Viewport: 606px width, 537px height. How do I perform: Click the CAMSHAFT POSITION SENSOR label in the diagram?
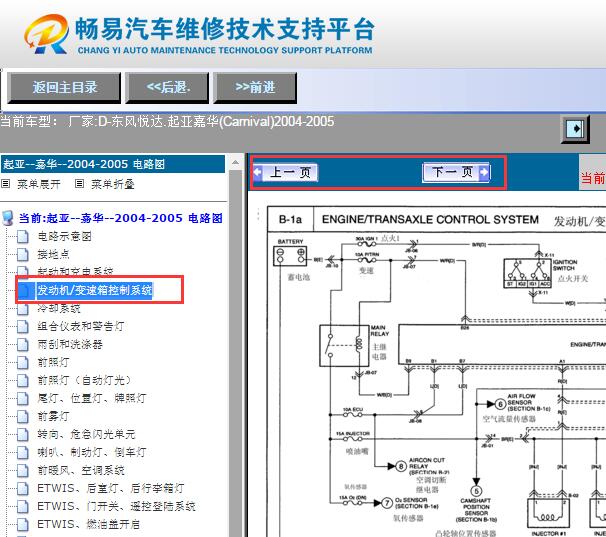point(476,510)
